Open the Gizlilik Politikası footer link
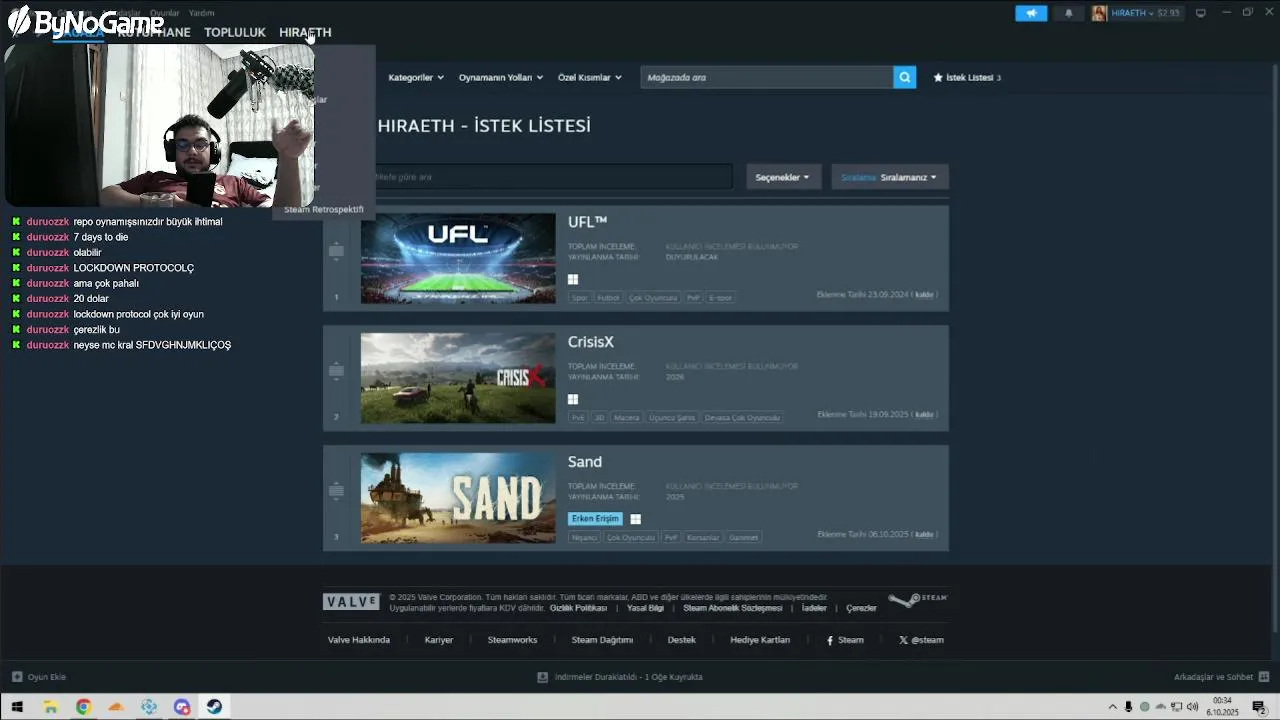Image resolution: width=1280 pixels, height=720 pixels. pyautogui.click(x=578, y=608)
